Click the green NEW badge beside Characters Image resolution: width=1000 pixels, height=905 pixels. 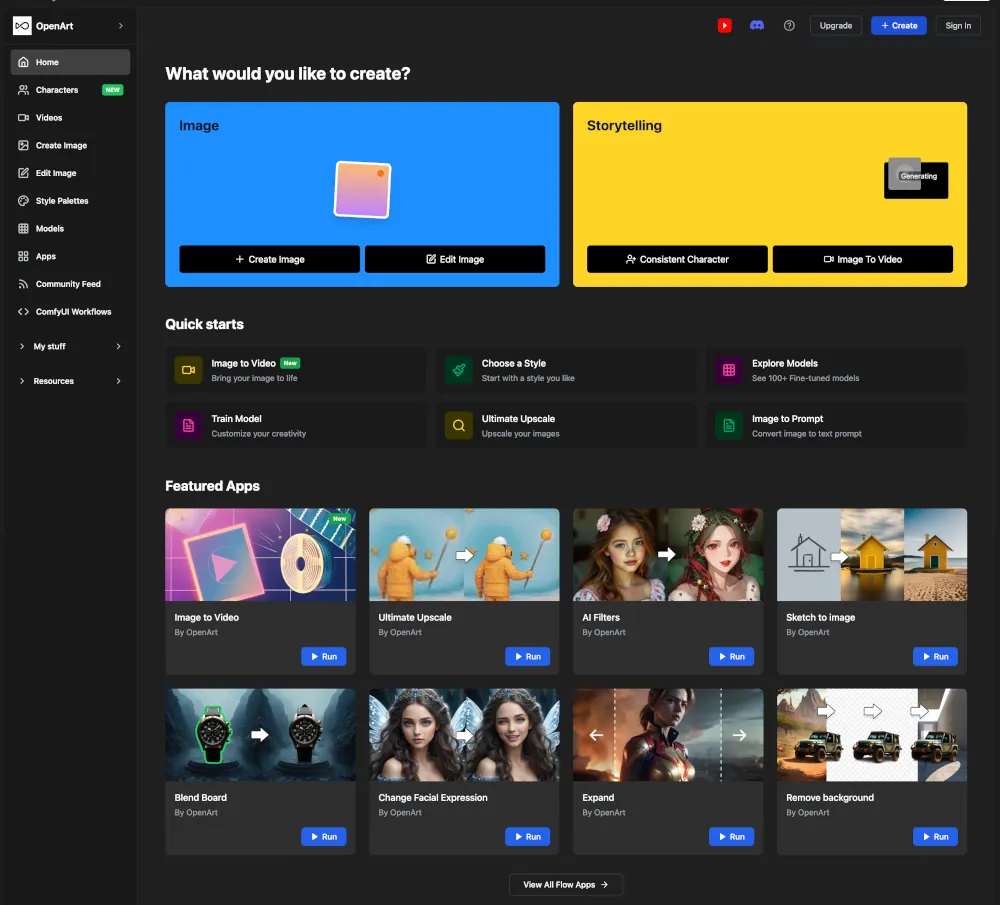pyautogui.click(x=113, y=90)
